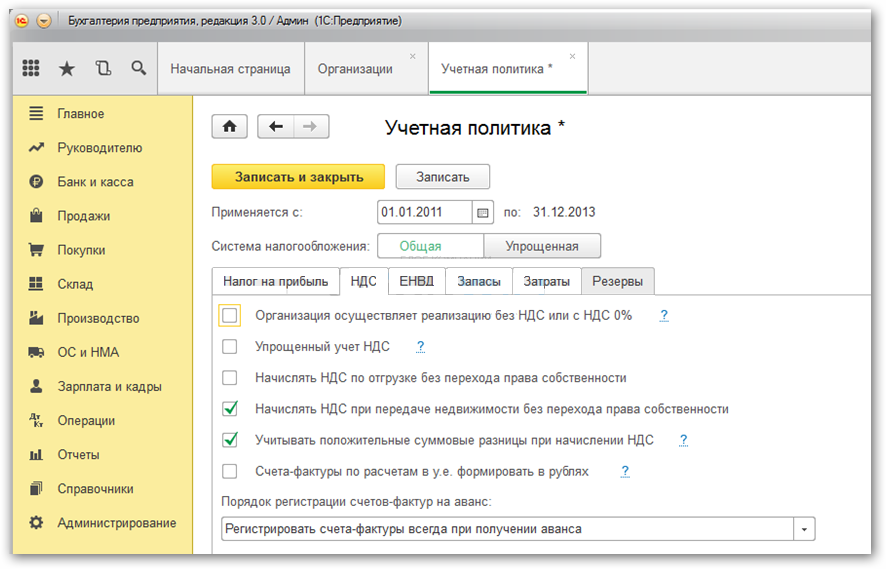The height and width of the screenshot is (569, 886).
Task: Click Записать и закрыть button
Action: pyautogui.click(x=298, y=177)
